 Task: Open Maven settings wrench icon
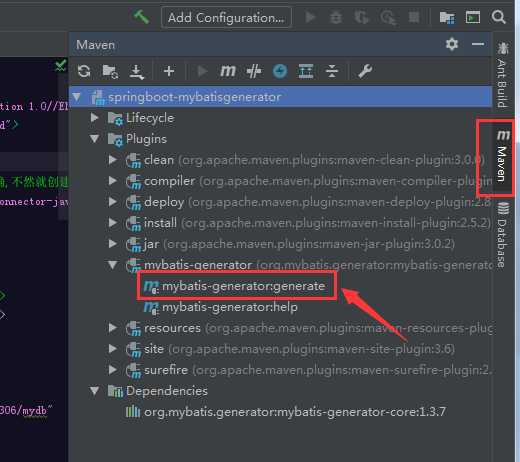coord(365,71)
